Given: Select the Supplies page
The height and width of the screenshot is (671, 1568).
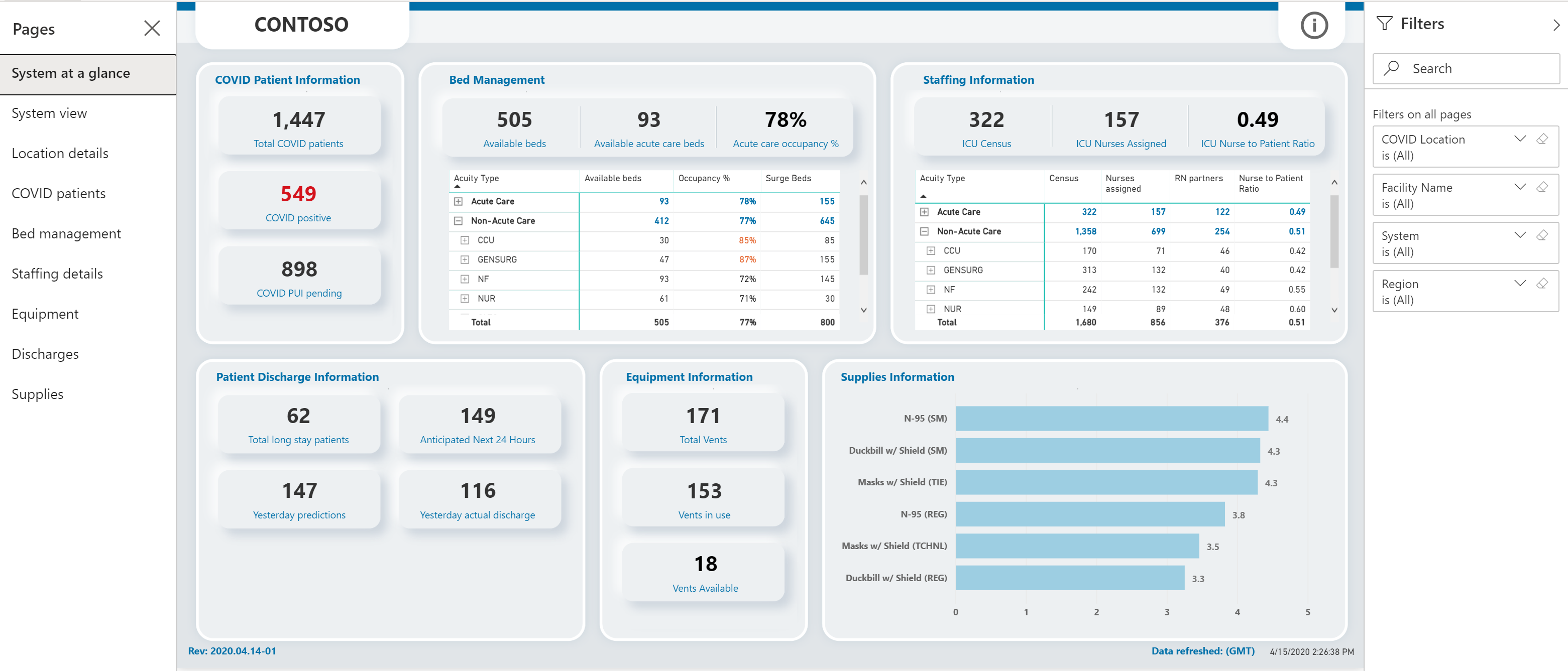Looking at the screenshot, I should (36, 393).
